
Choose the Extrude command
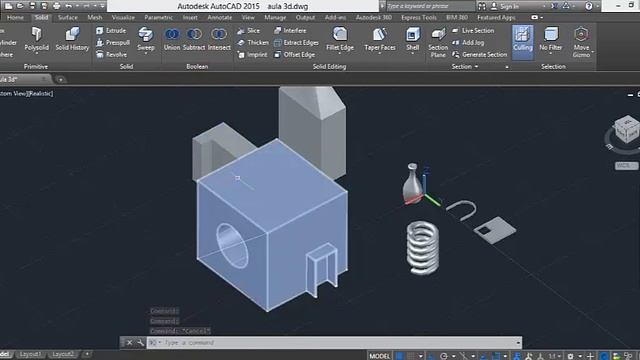pos(111,31)
